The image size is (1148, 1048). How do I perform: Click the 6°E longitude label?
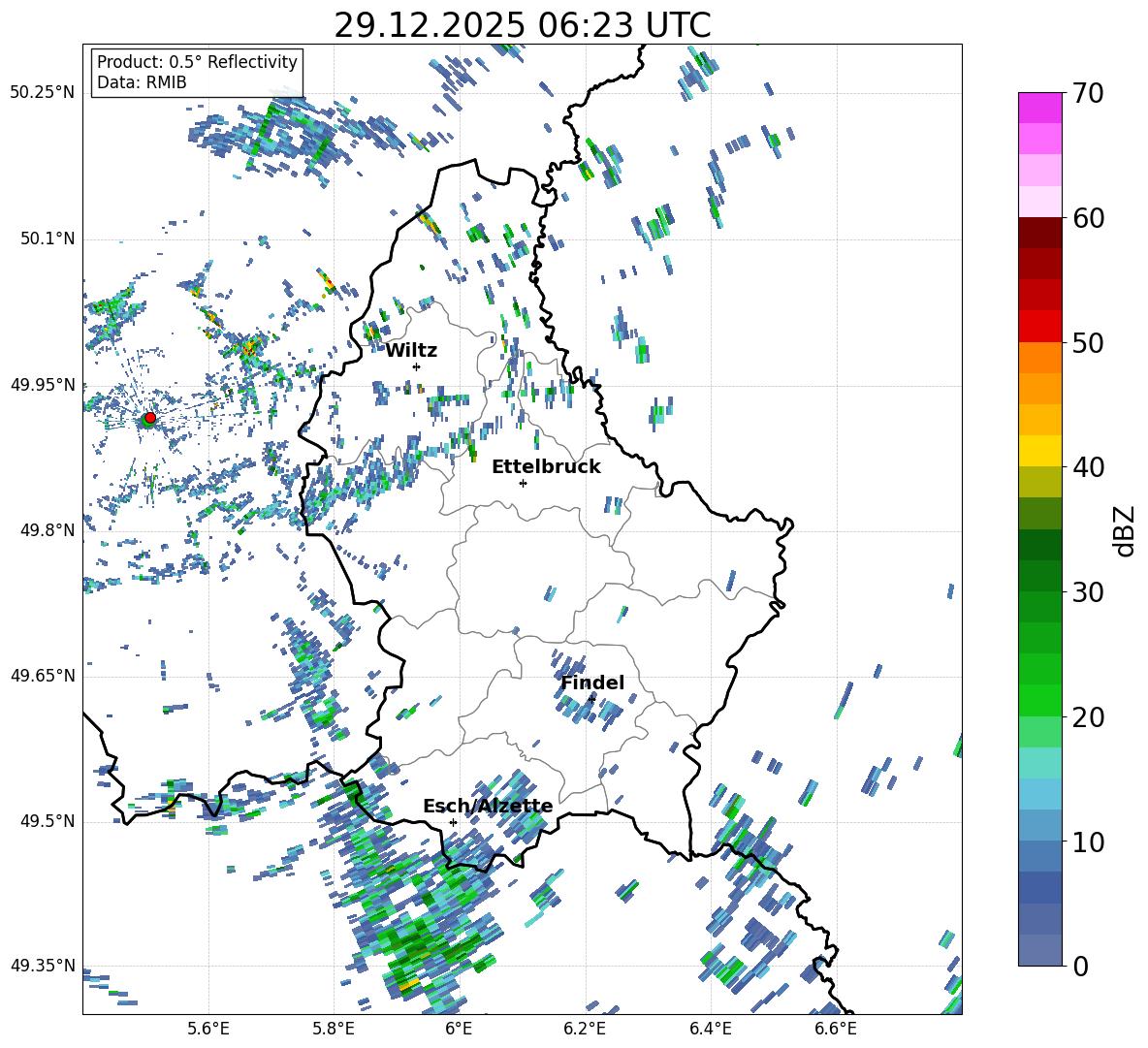[459, 1030]
